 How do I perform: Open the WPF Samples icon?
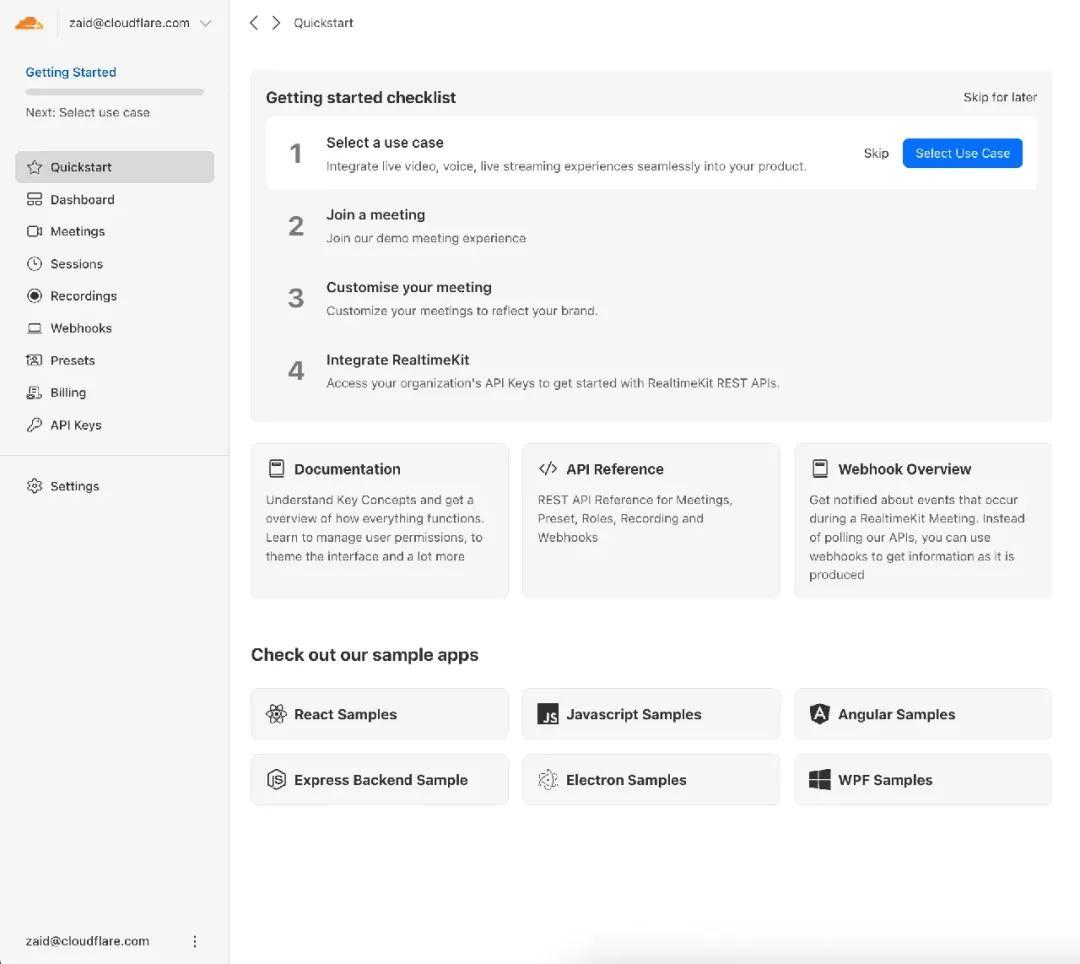(819, 779)
